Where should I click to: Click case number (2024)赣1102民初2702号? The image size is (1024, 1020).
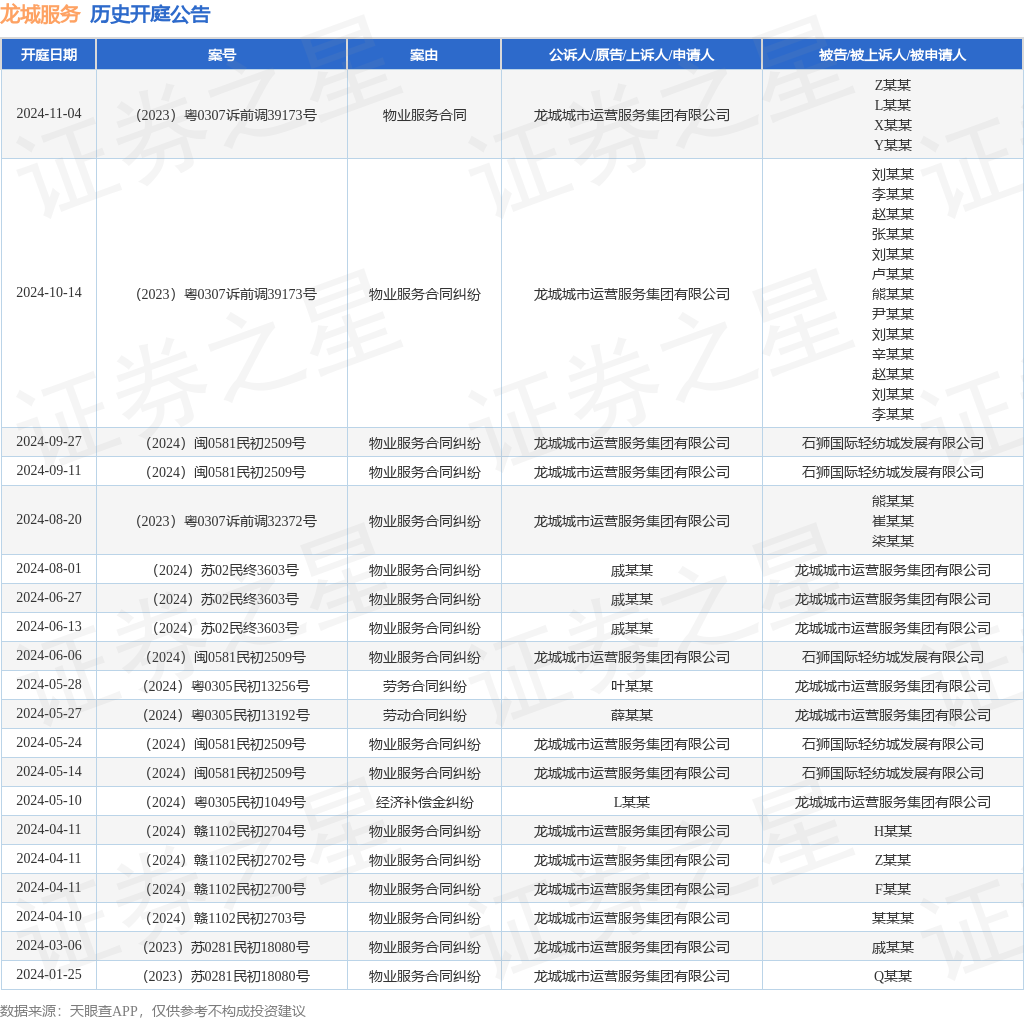point(226,860)
